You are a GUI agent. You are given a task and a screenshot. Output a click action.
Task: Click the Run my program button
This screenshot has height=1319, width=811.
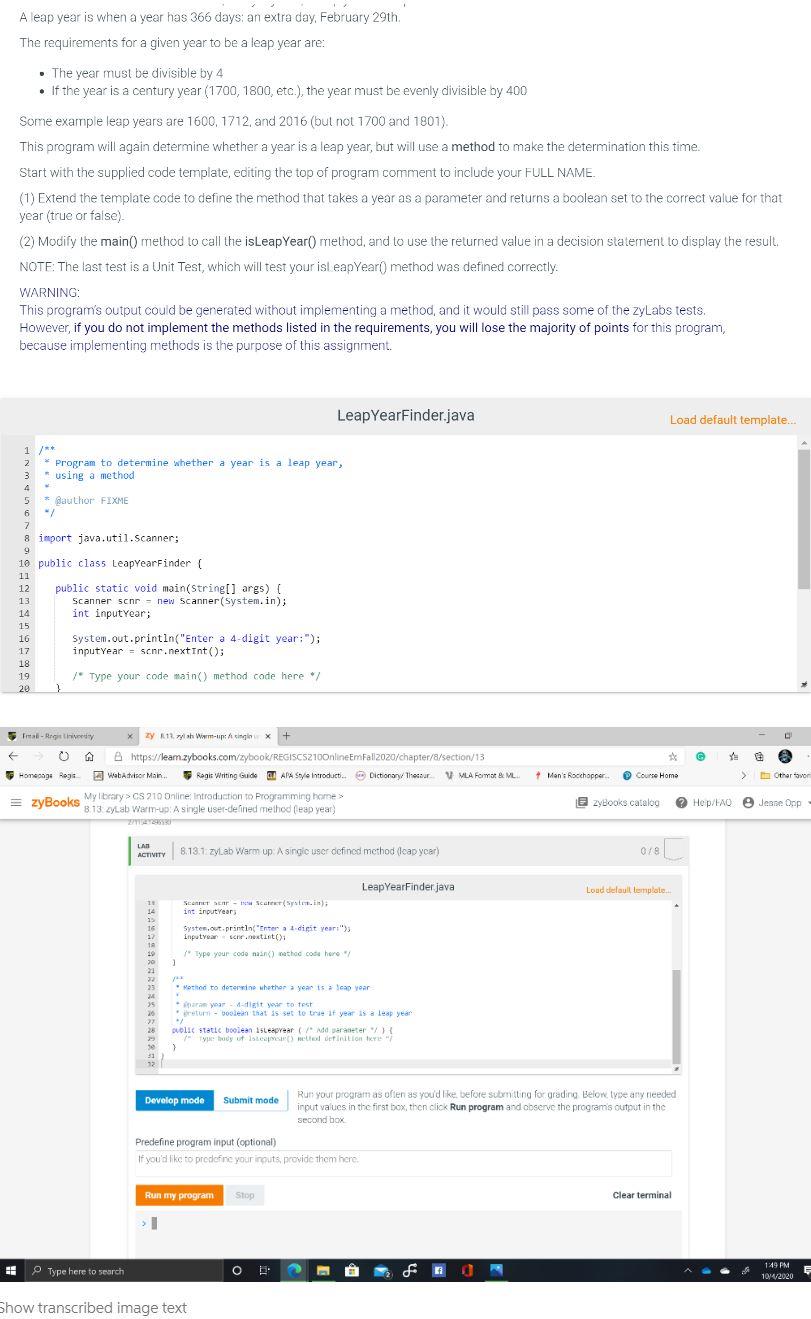tap(178, 1194)
